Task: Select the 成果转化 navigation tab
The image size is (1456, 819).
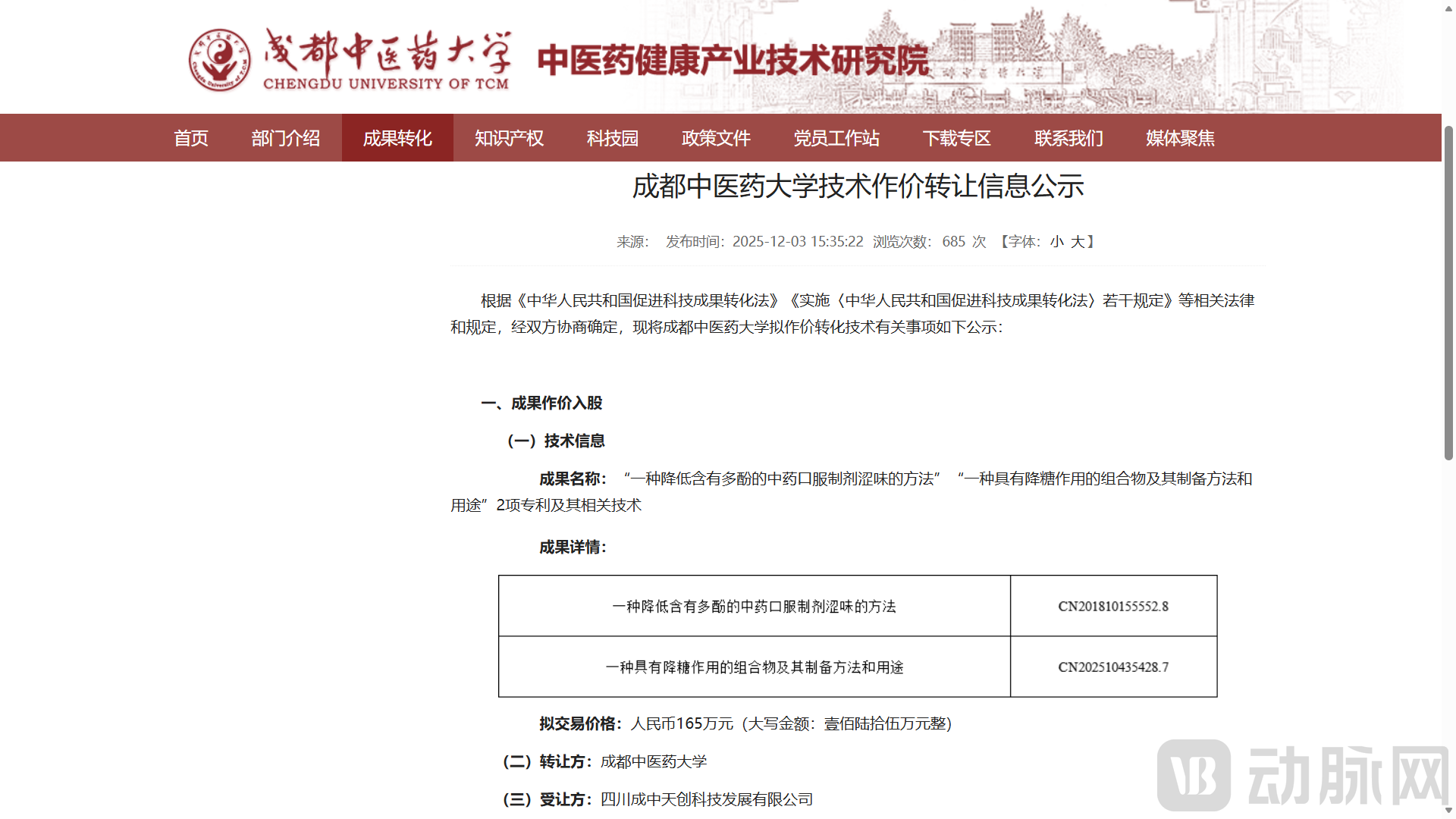Action: (397, 138)
